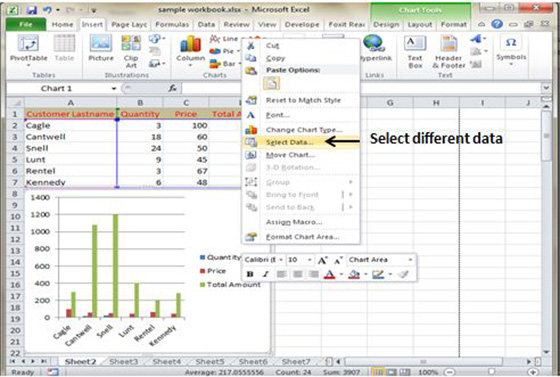The image size is (560, 377).
Task: Click the zoom slider in the status bar
Action: (491, 372)
